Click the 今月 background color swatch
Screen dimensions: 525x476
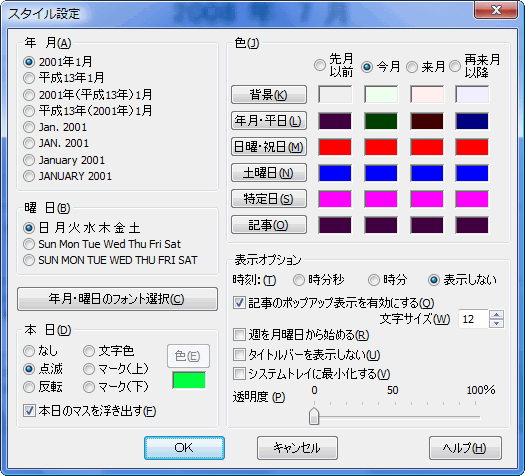pyautogui.click(x=381, y=94)
